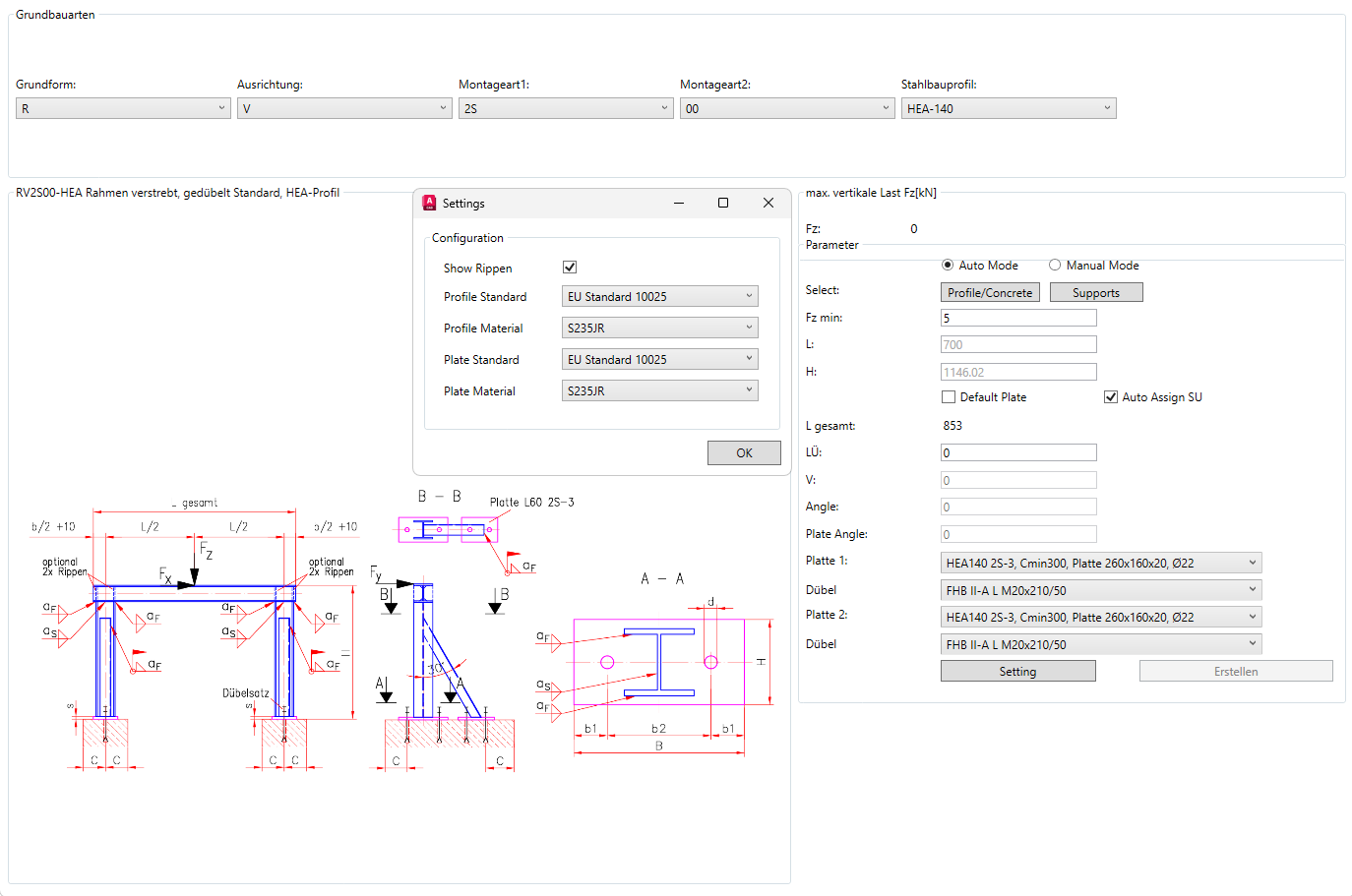Select Manual Mode radio button

(1055, 266)
